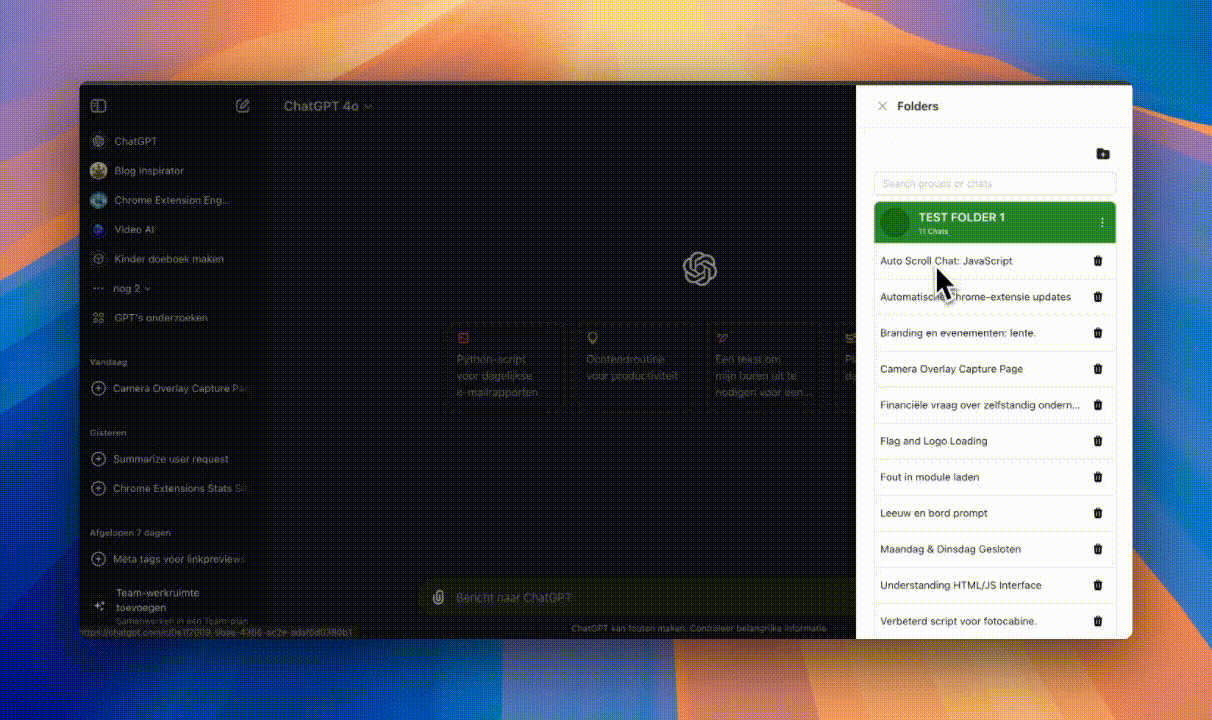Click the TEST FOLDER 1 green circle avatar
This screenshot has height=720, width=1212.
pos(895,222)
